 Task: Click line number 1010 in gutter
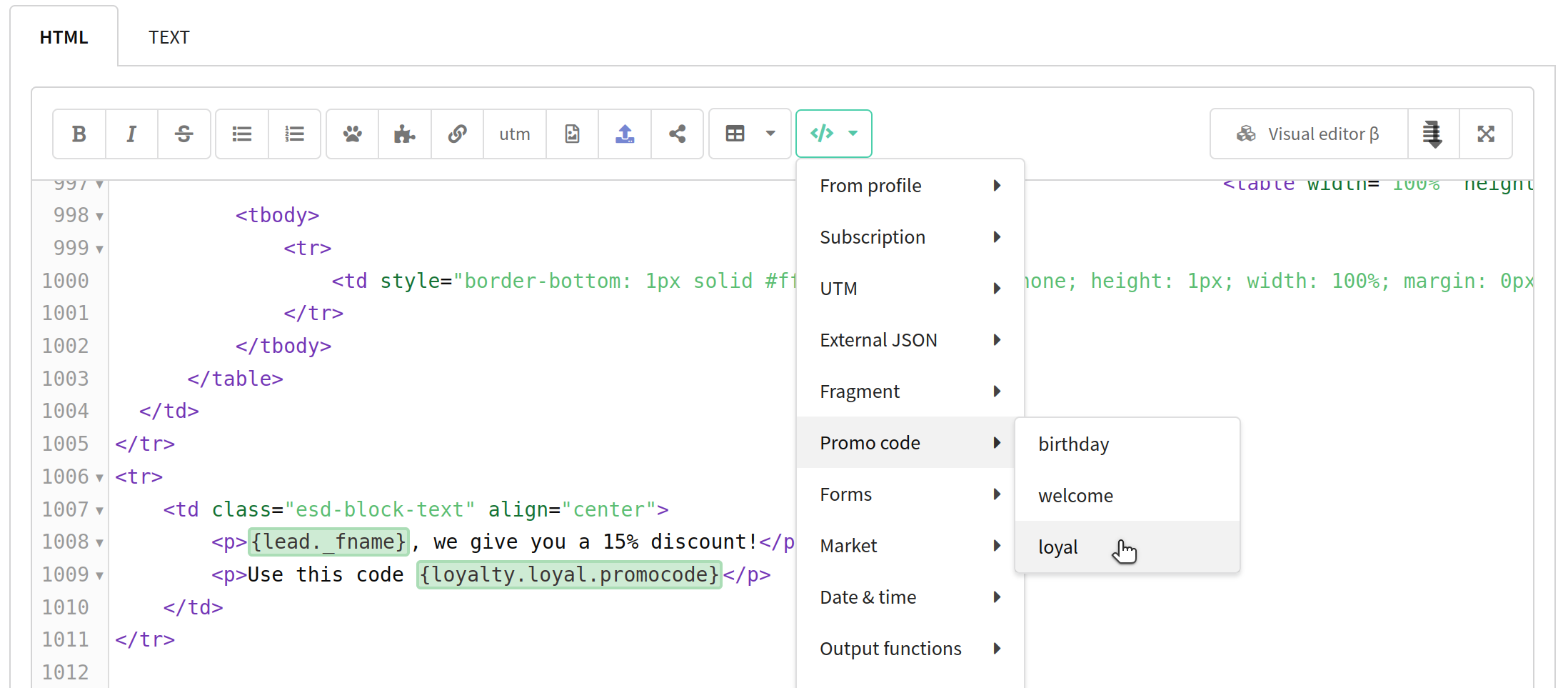click(65, 607)
